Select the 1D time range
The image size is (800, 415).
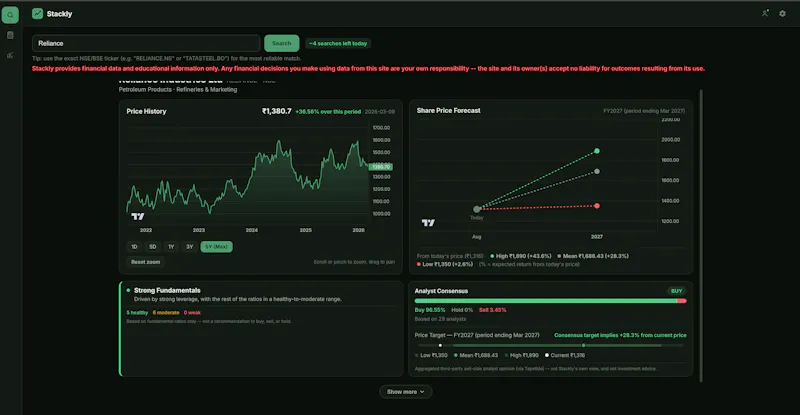point(134,247)
